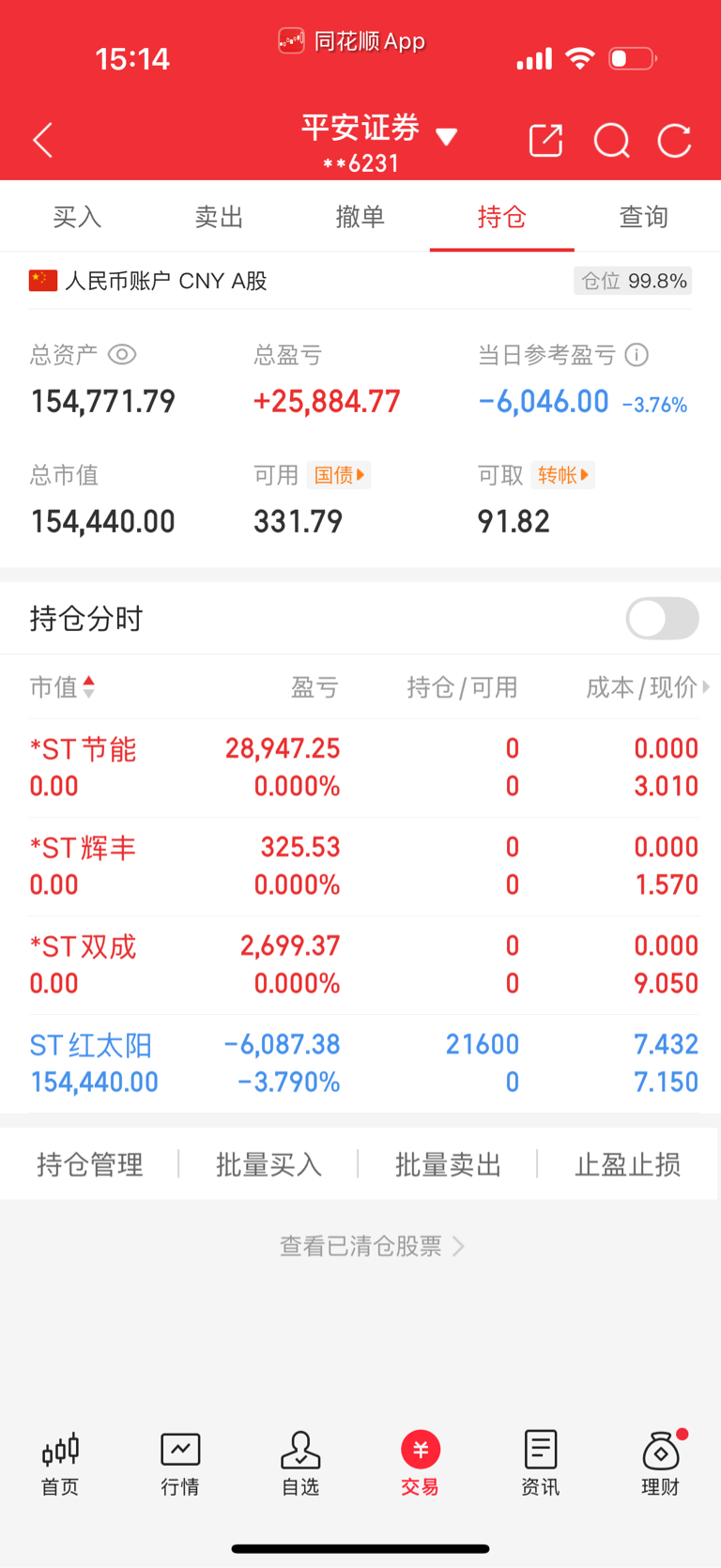Expand 查看已清仓股票 chevron
Image resolution: width=721 pixels, height=1568 pixels.
458,1246
